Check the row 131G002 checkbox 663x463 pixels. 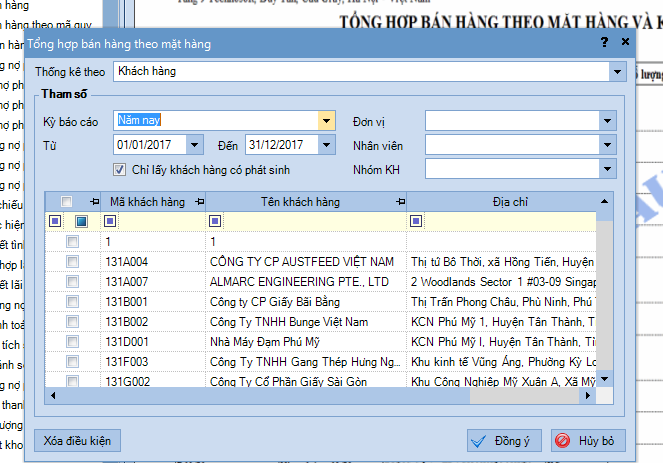click(72, 381)
